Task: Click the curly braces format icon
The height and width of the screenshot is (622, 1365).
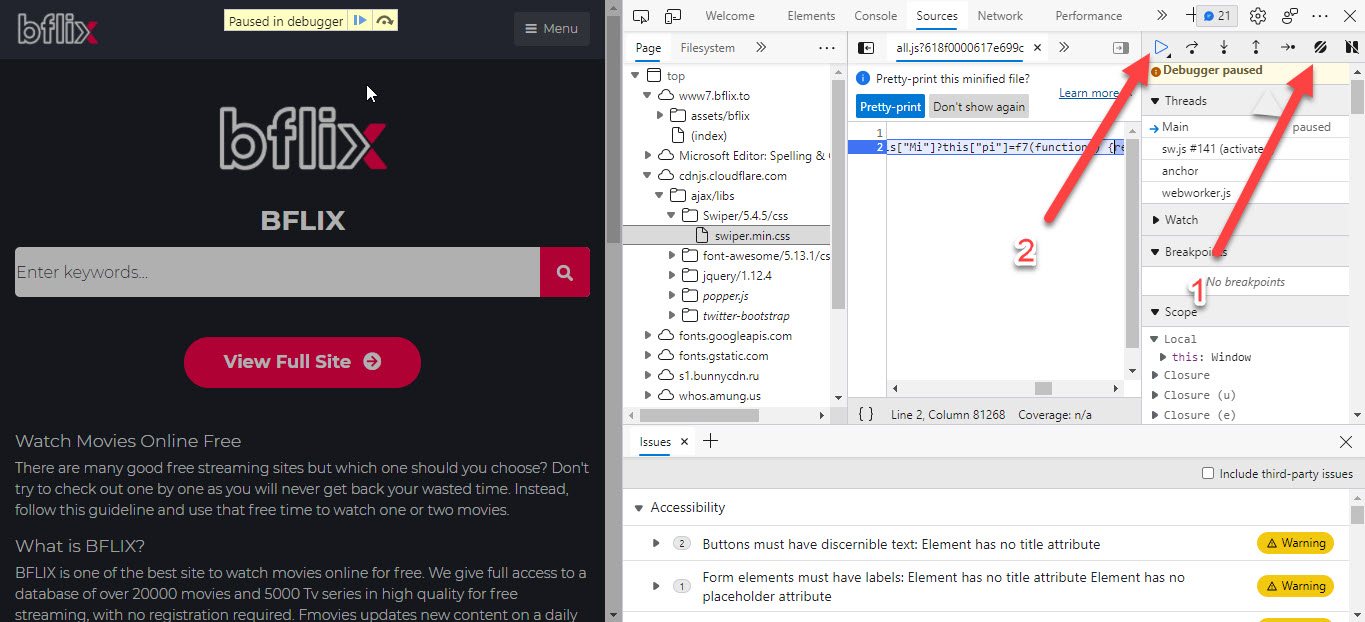Action: pyautogui.click(x=866, y=414)
